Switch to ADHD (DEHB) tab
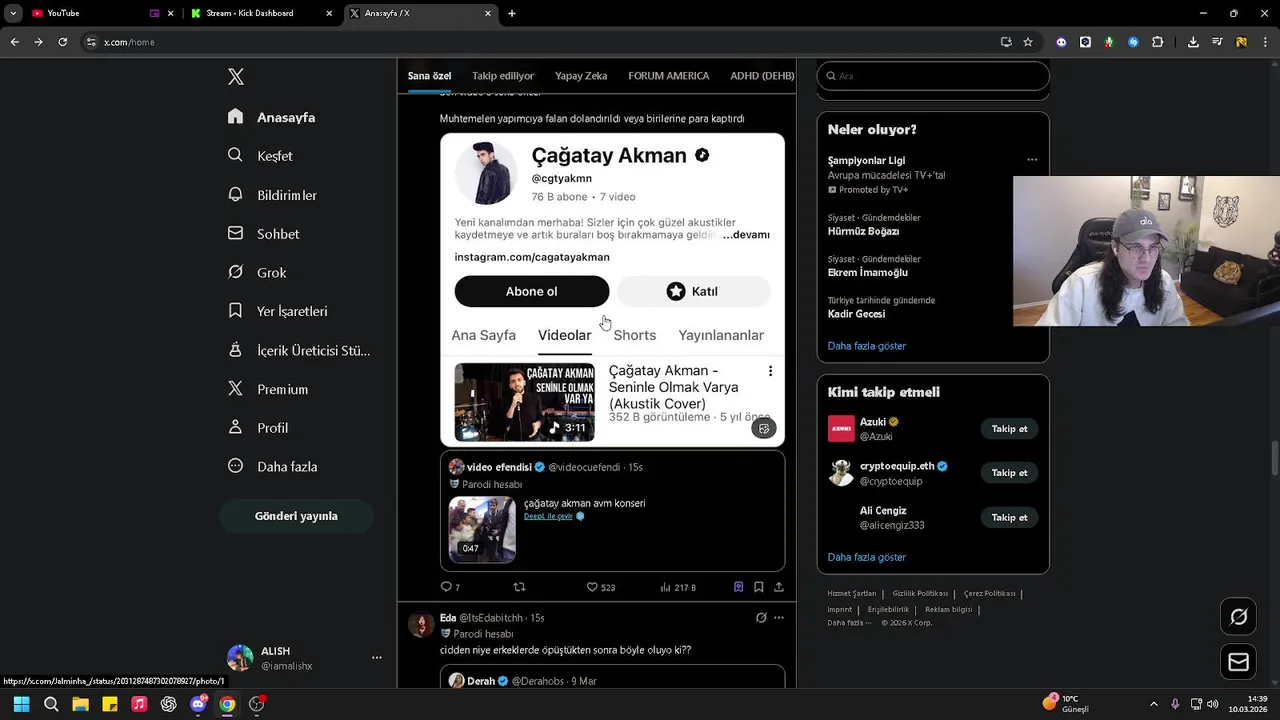 tap(762, 76)
